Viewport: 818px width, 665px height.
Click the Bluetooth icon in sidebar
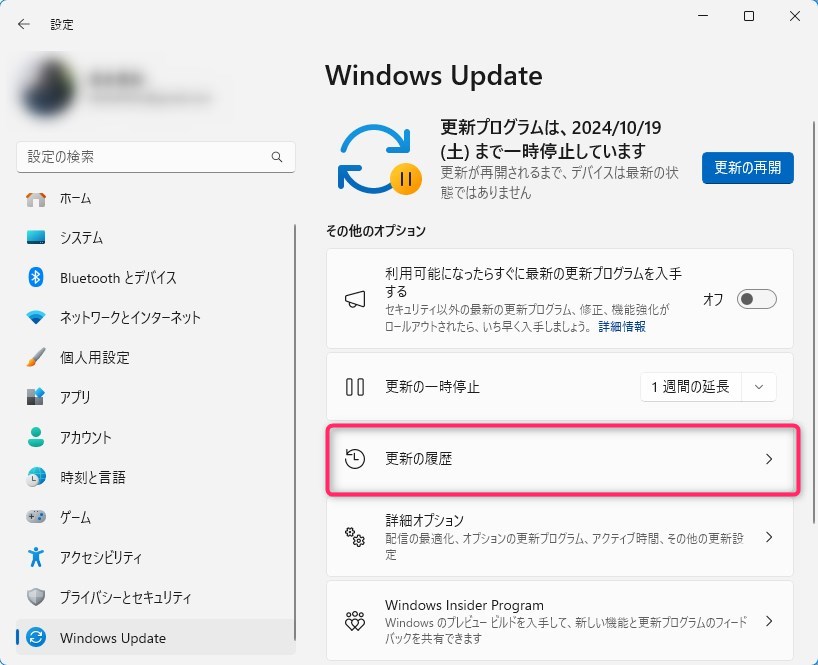[36, 278]
